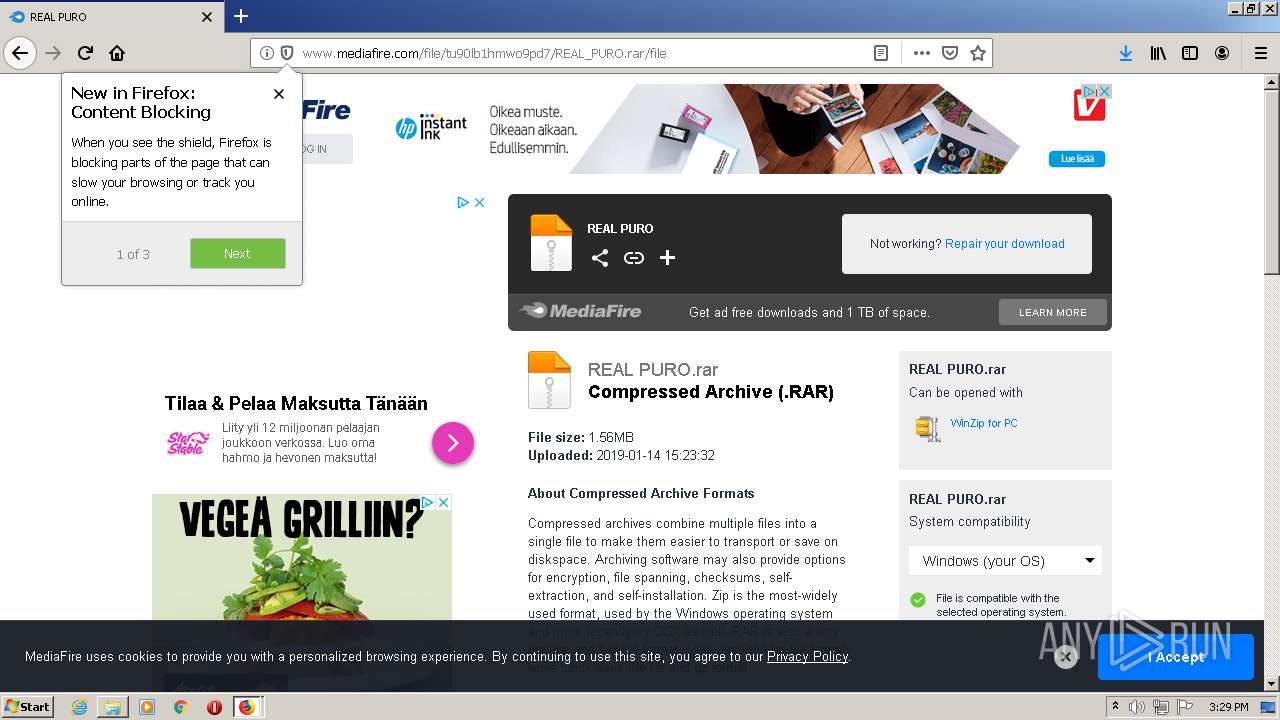
Task: Toggle reader view icon in address bar
Action: pos(881,53)
